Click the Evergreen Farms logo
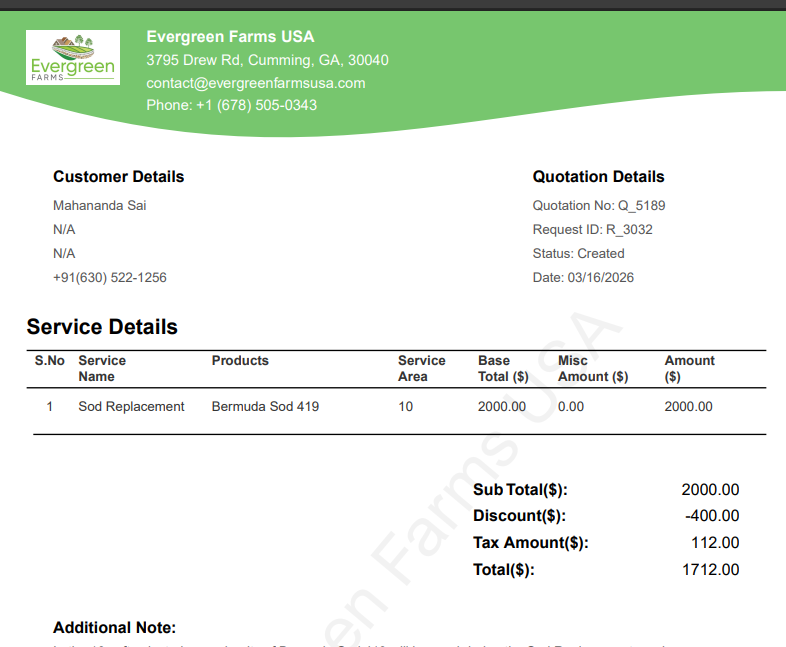This screenshot has width=786, height=647. (72, 57)
